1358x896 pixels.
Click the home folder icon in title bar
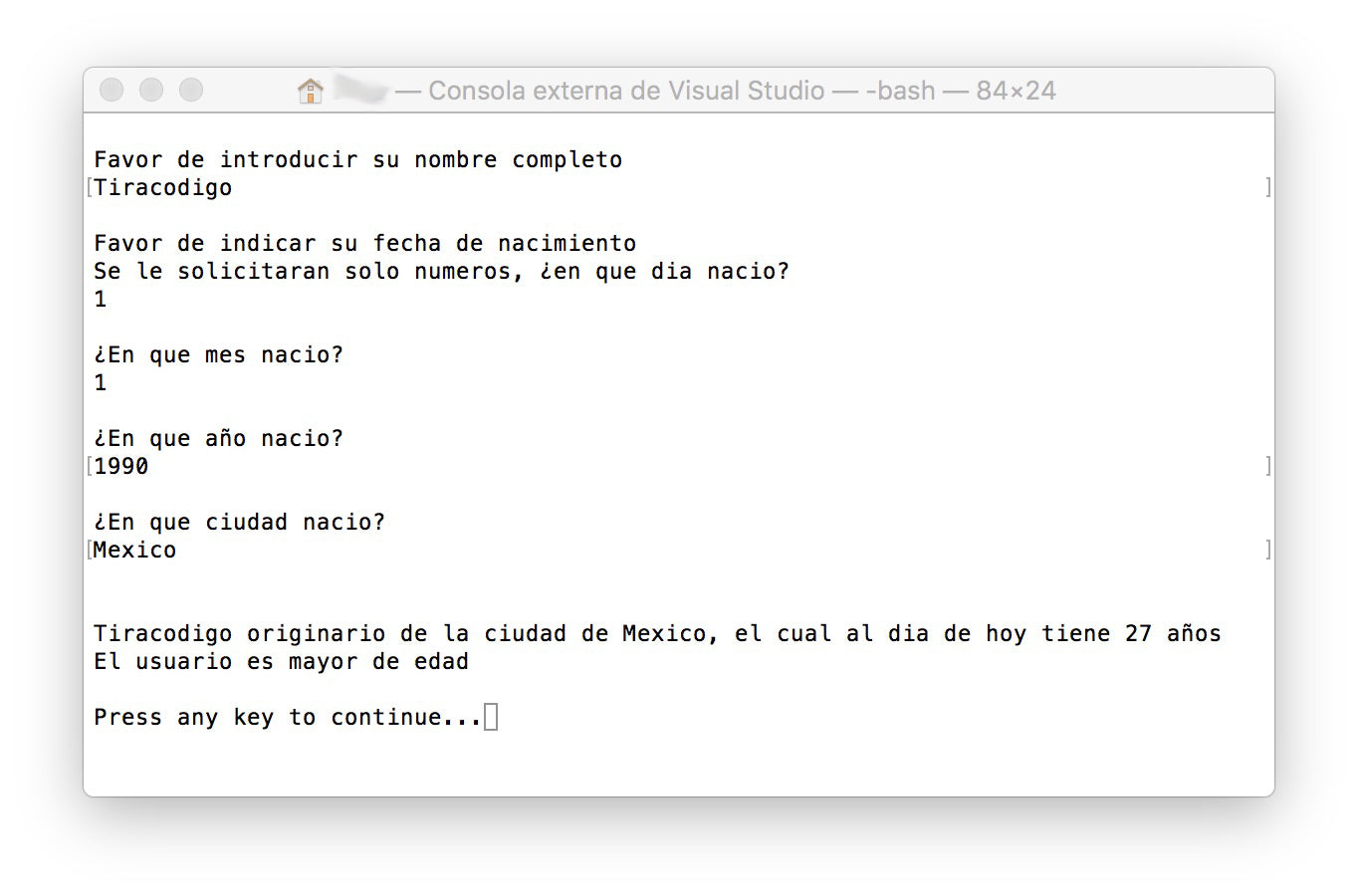[x=311, y=91]
